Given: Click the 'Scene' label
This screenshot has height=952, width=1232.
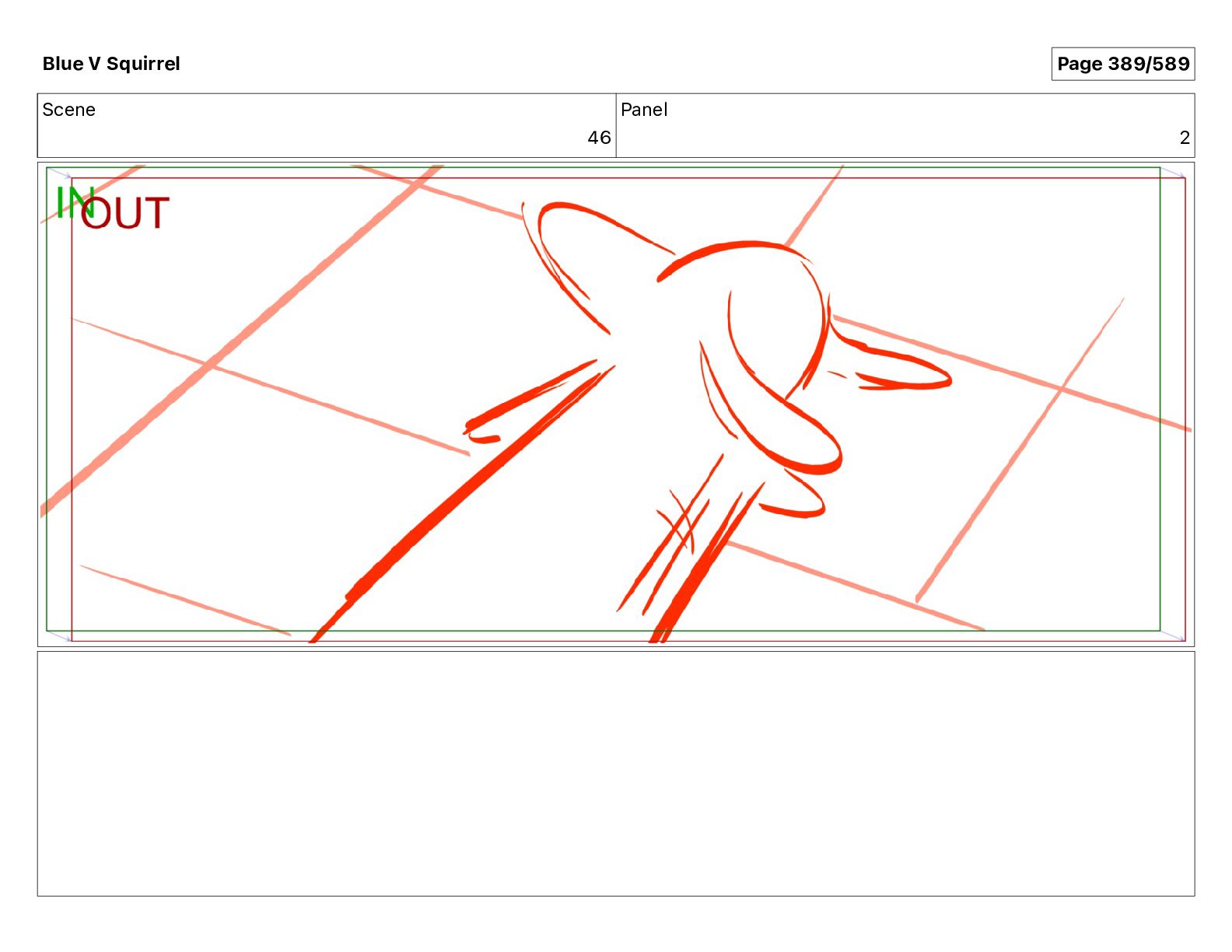Looking at the screenshot, I should (68, 110).
